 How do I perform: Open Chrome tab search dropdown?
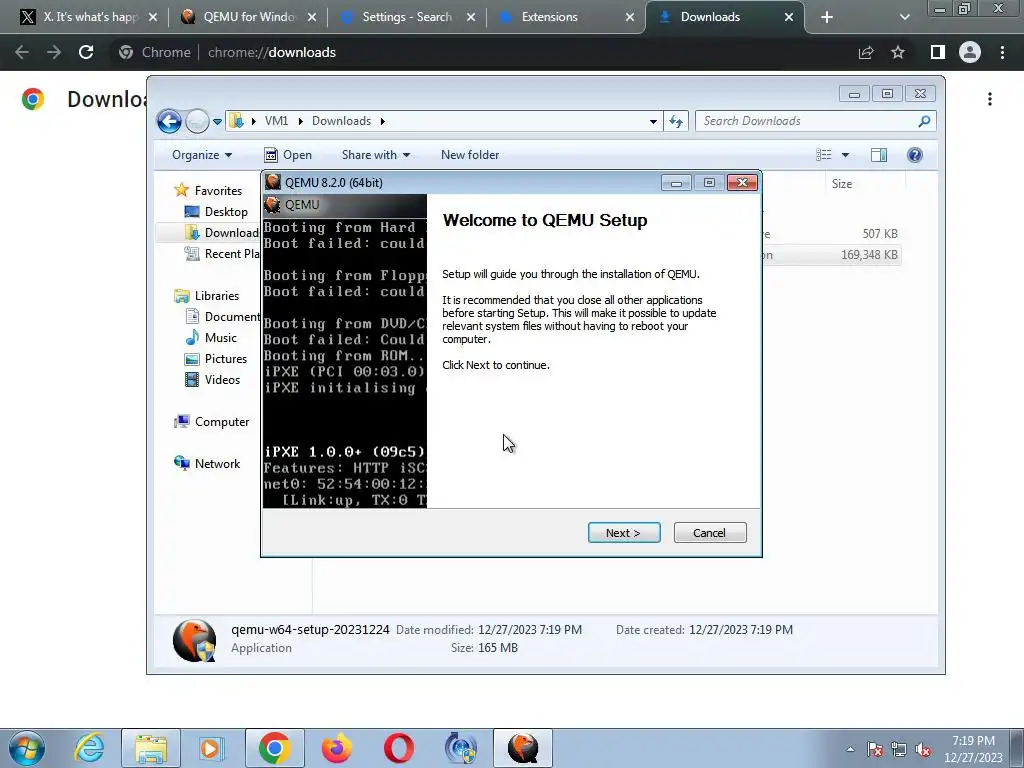904,18
